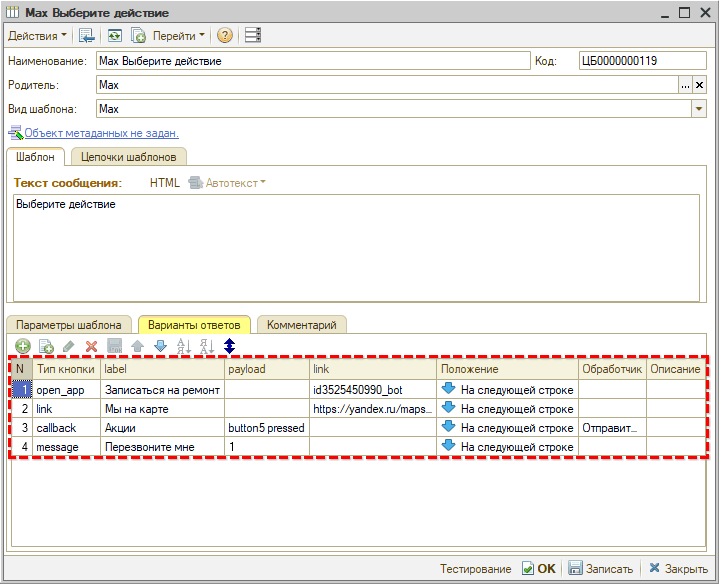The width and height of the screenshot is (719, 584).
Task: Expand the Вид шаблона dropdown list
Action: tap(699, 109)
